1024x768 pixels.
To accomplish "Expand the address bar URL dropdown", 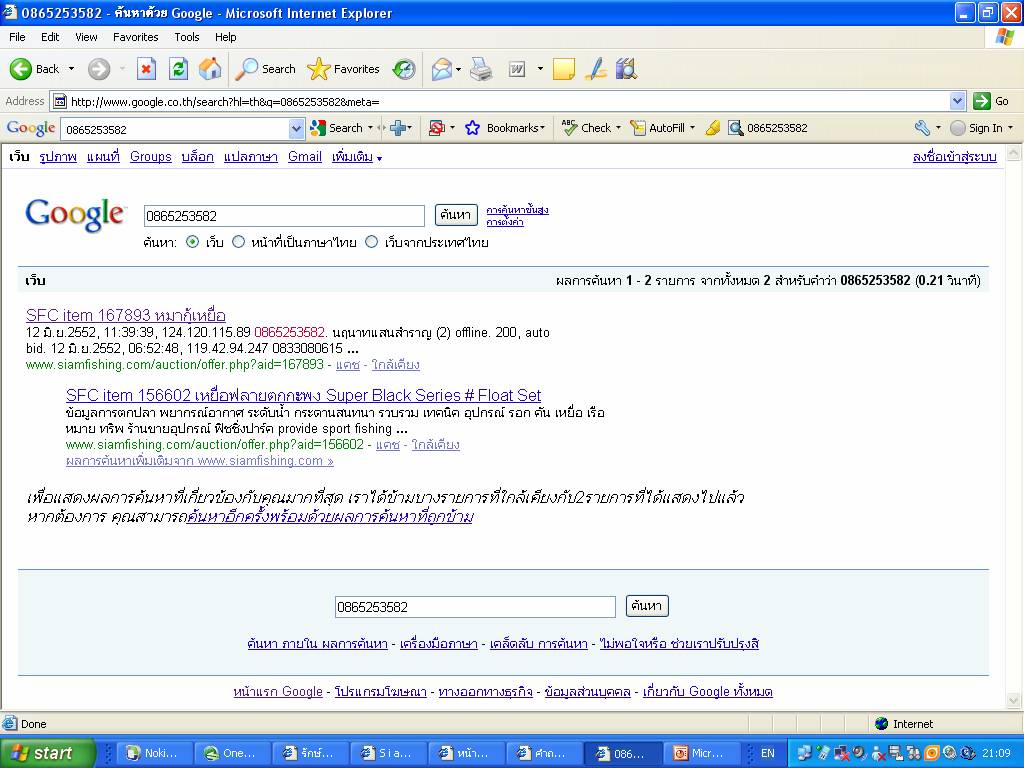I will pos(957,101).
